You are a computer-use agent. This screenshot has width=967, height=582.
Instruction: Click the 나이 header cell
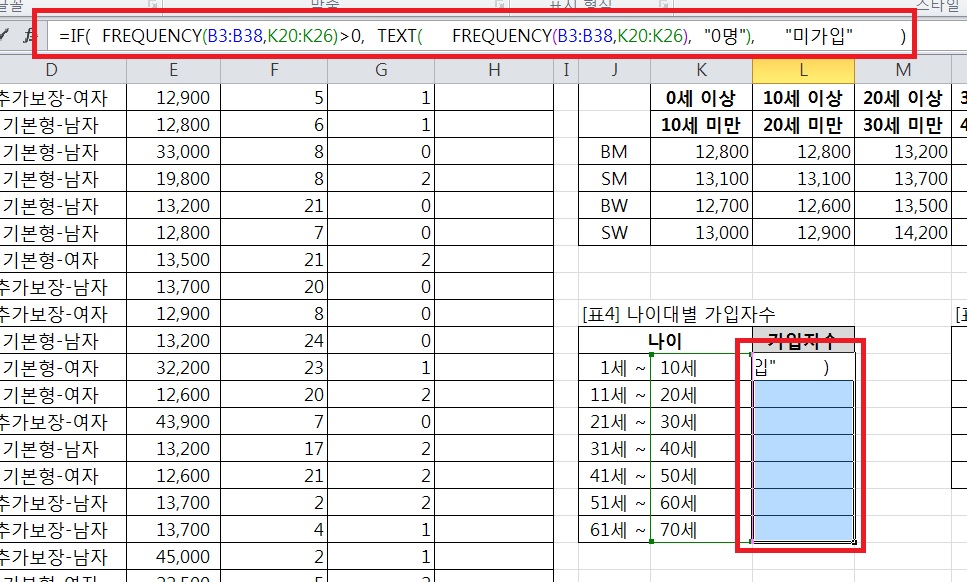pyautogui.click(x=665, y=340)
